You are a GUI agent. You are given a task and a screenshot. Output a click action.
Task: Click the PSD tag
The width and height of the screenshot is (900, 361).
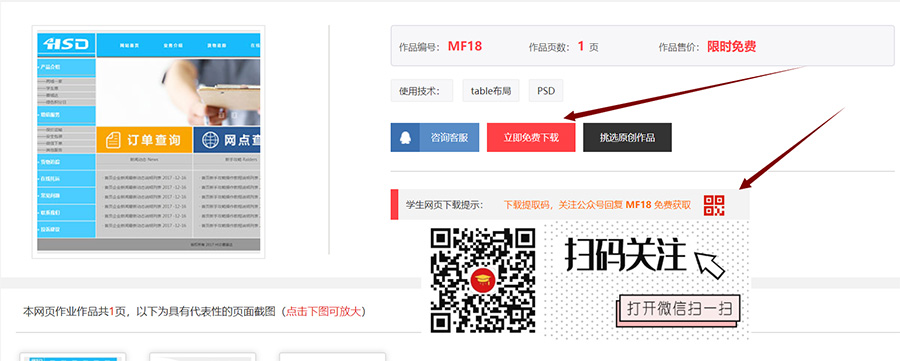click(546, 91)
